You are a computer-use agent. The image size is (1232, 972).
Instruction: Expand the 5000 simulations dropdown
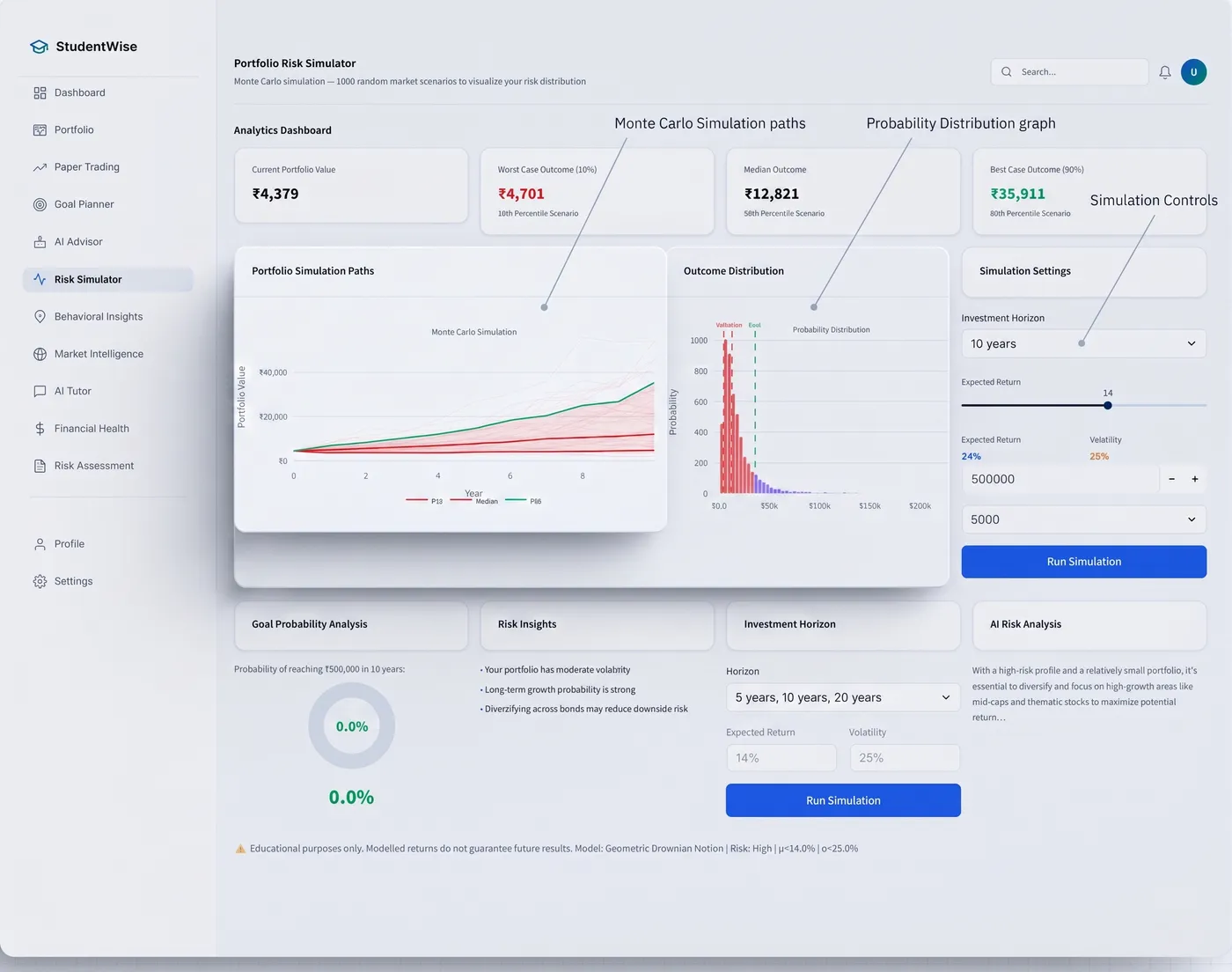(x=1083, y=519)
